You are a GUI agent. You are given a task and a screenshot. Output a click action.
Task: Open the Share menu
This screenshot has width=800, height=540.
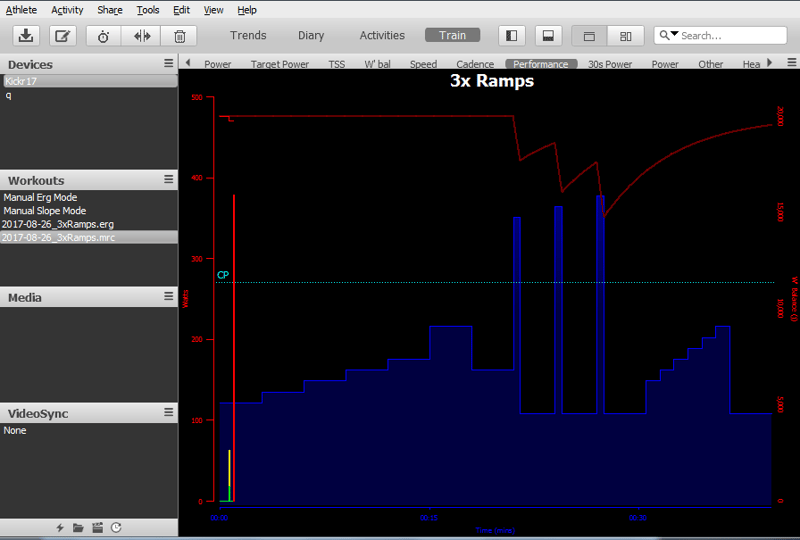[x=110, y=10]
